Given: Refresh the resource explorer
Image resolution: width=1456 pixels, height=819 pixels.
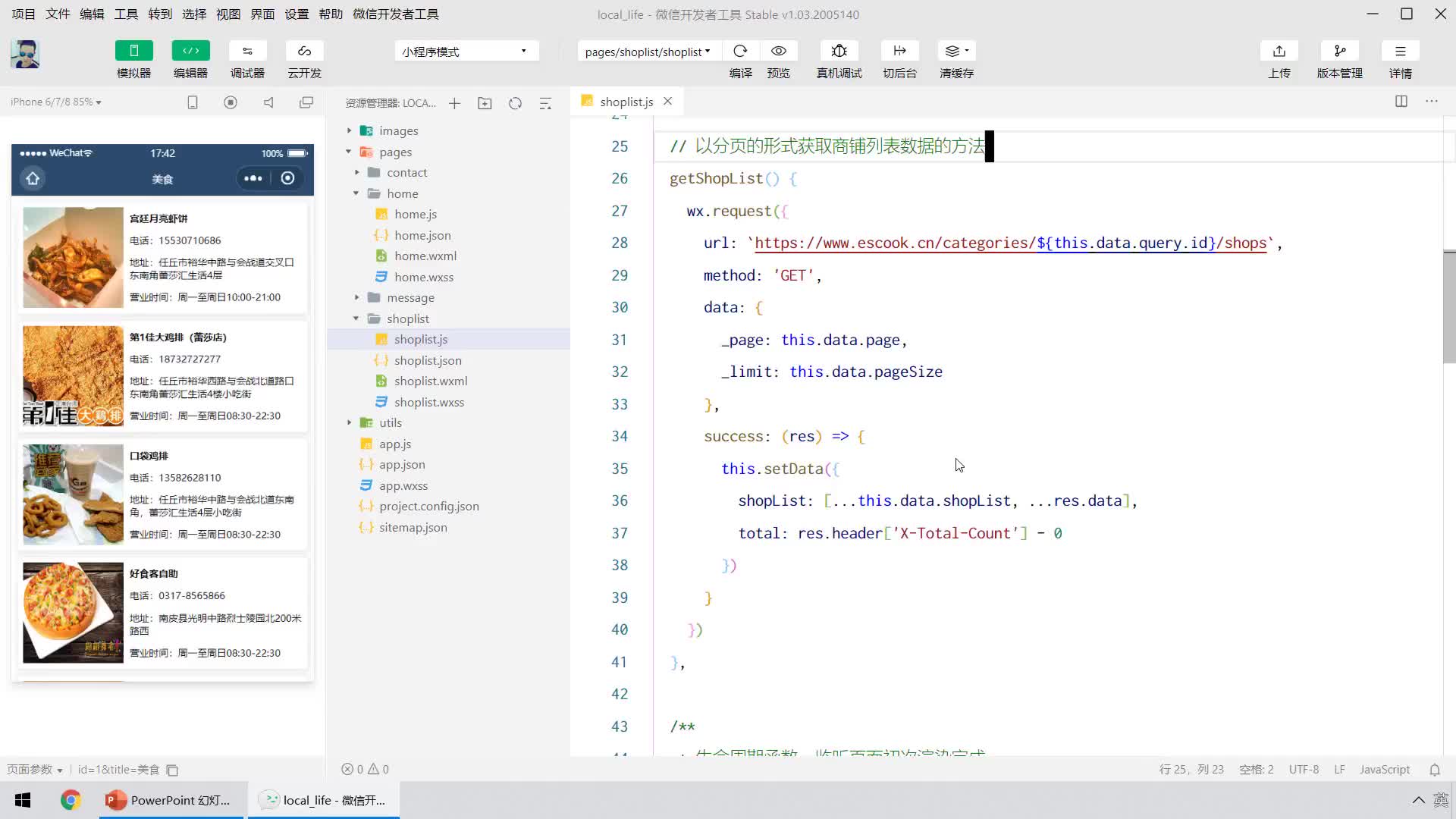Looking at the screenshot, I should [515, 103].
